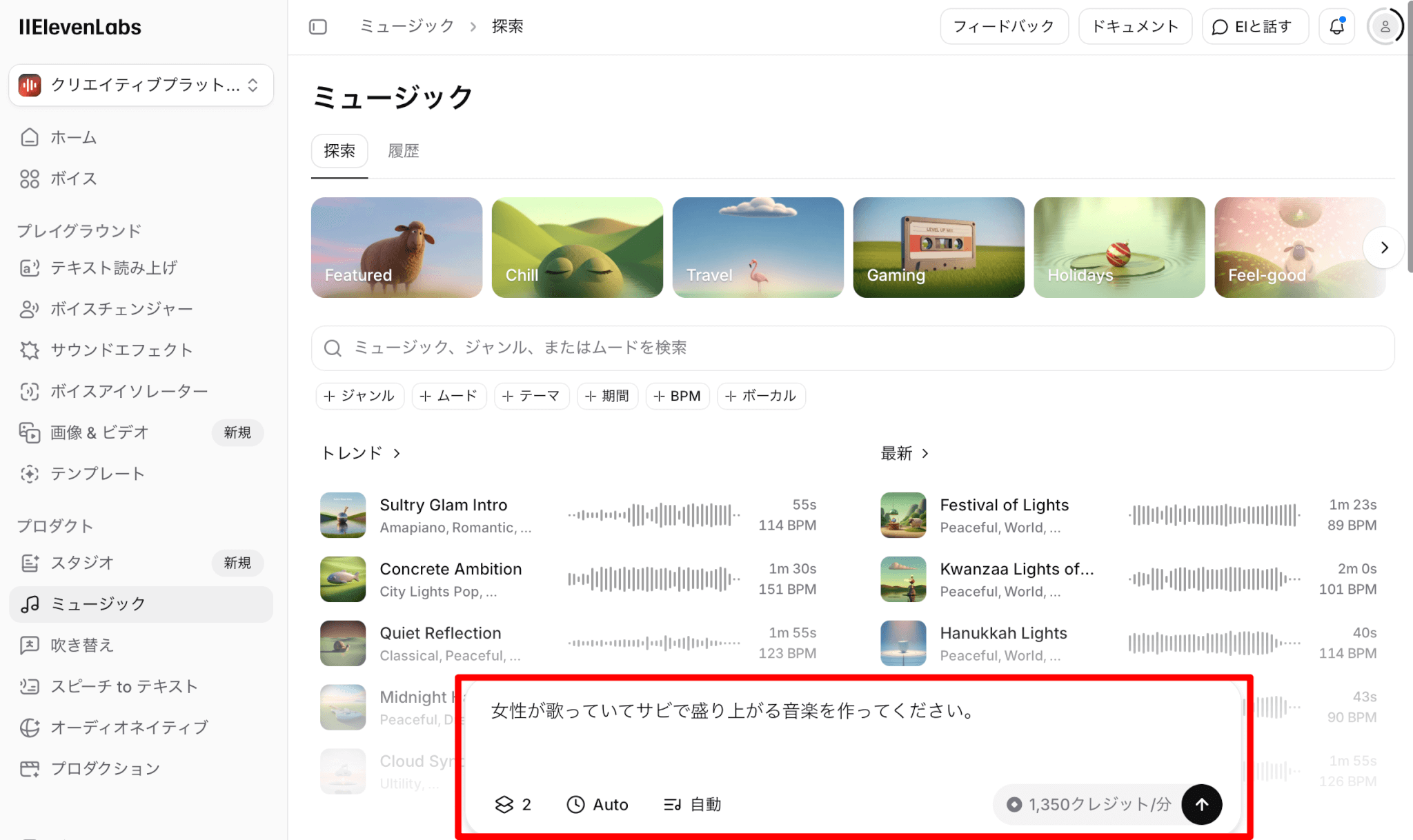Click the music search input field

pyautogui.click(x=853, y=348)
